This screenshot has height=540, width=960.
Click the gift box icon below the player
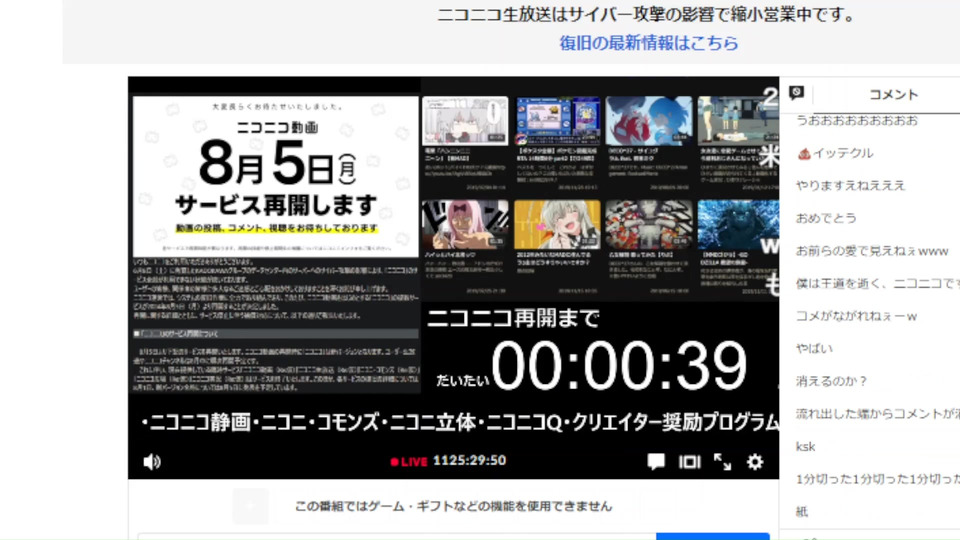250,506
